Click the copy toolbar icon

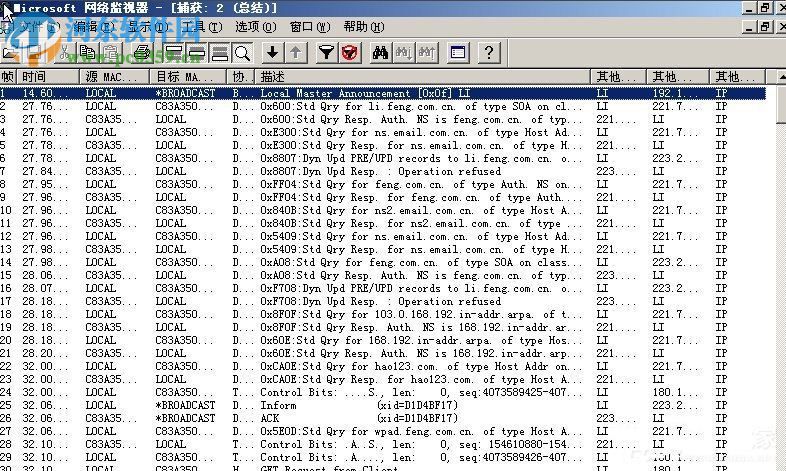pyautogui.click(x=87, y=52)
